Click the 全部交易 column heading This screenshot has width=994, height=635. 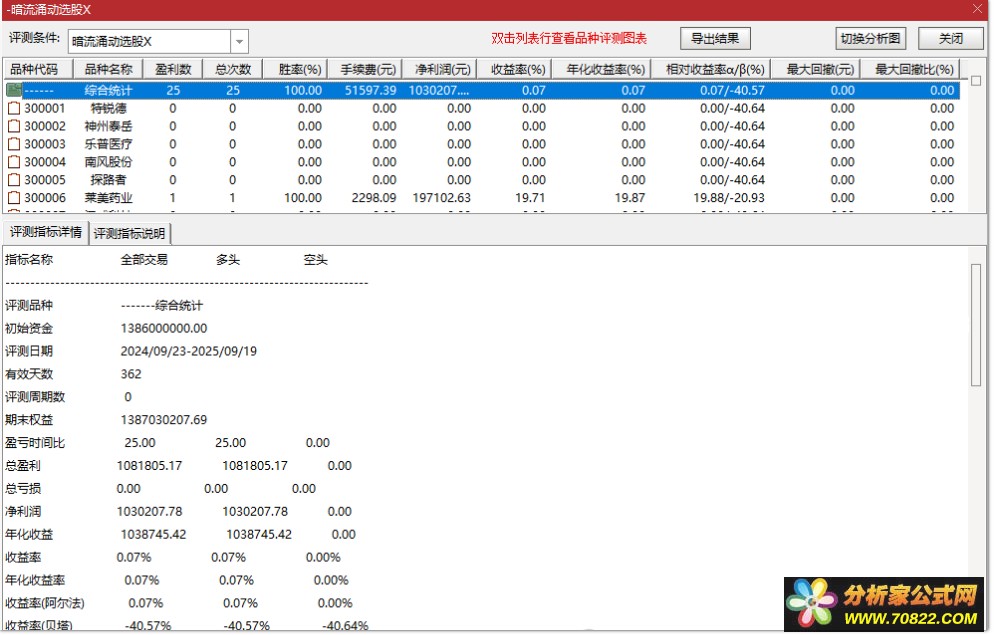[x=144, y=260]
